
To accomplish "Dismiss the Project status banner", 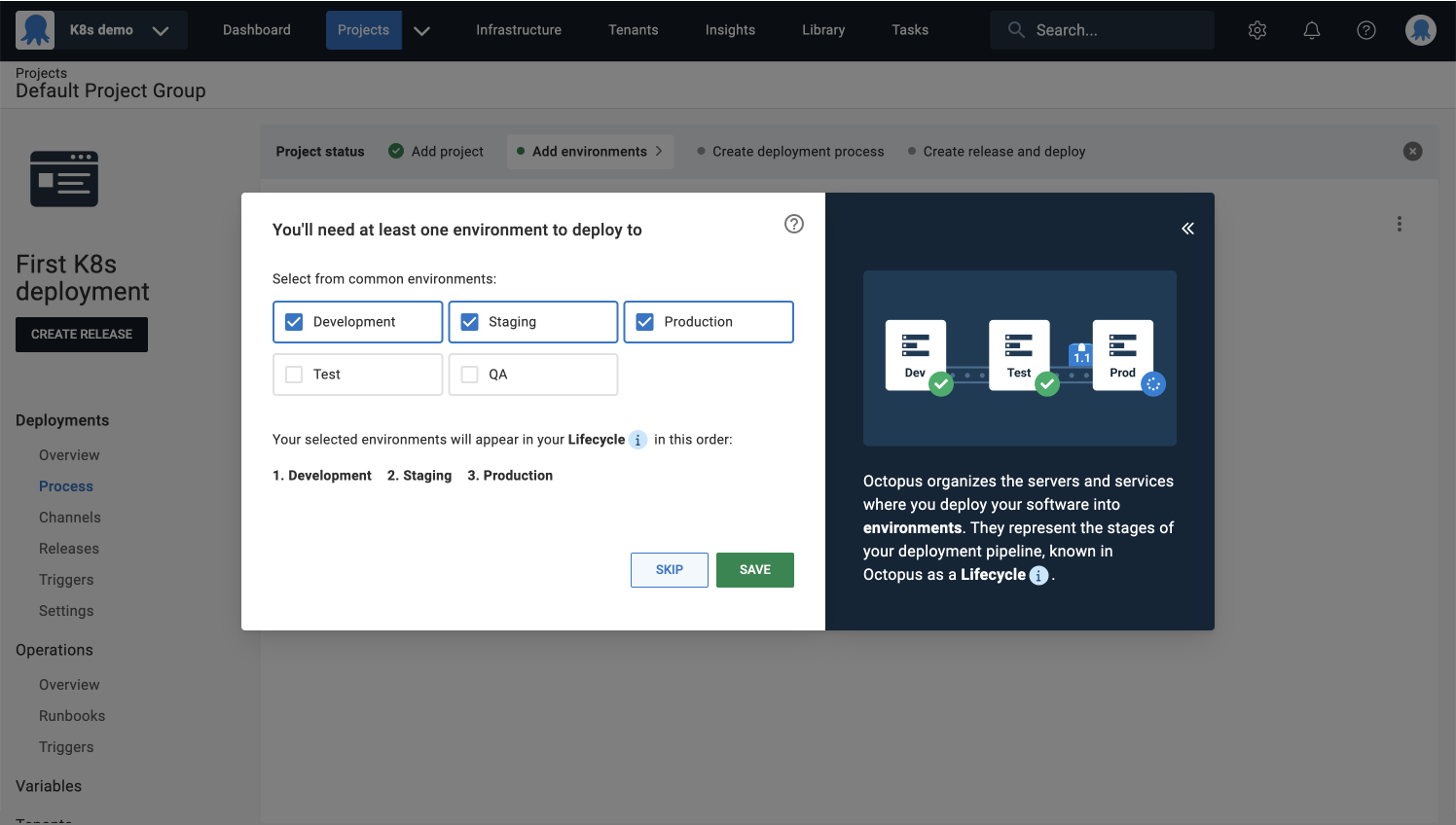I will pyautogui.click(x=1412, y=151).
